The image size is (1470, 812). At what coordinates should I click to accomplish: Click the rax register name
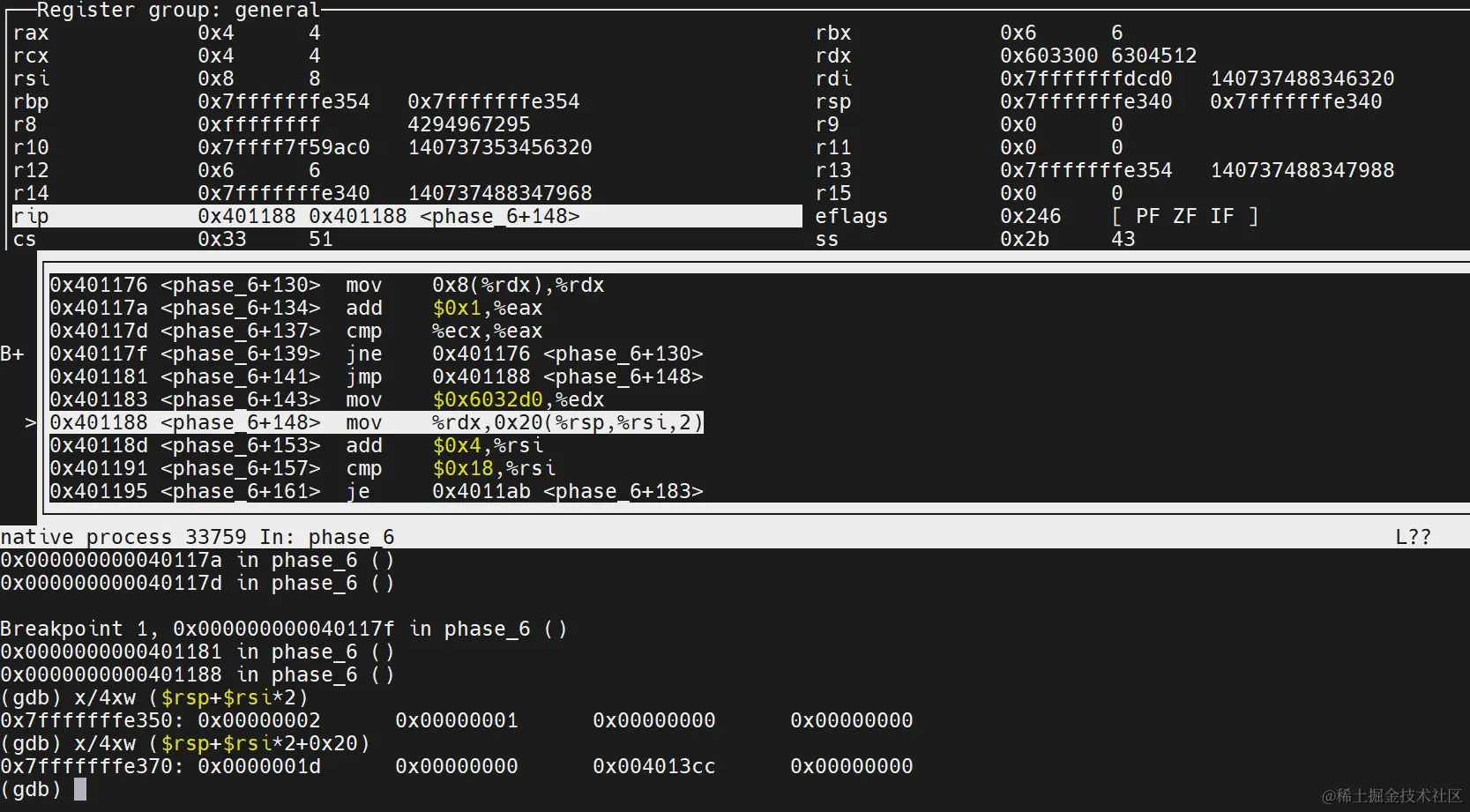pos(31,34)
